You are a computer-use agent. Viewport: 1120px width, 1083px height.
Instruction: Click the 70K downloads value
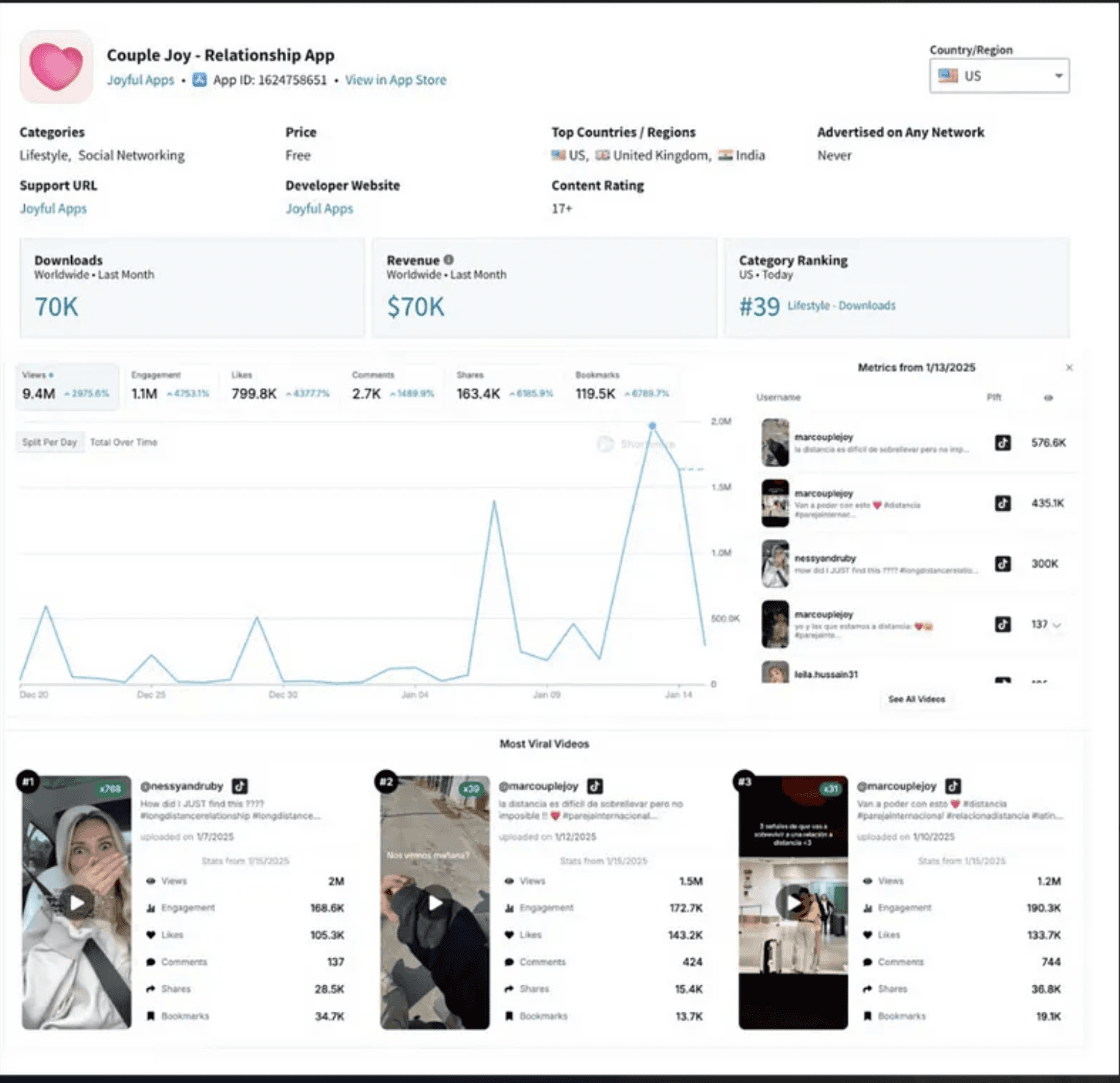[57, 307]
